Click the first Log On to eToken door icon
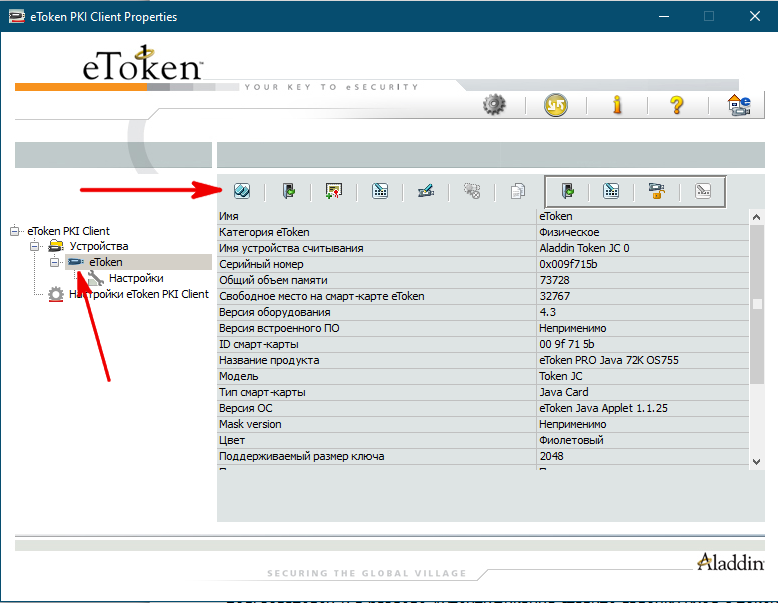778x603 pixels. click(288, 191)
